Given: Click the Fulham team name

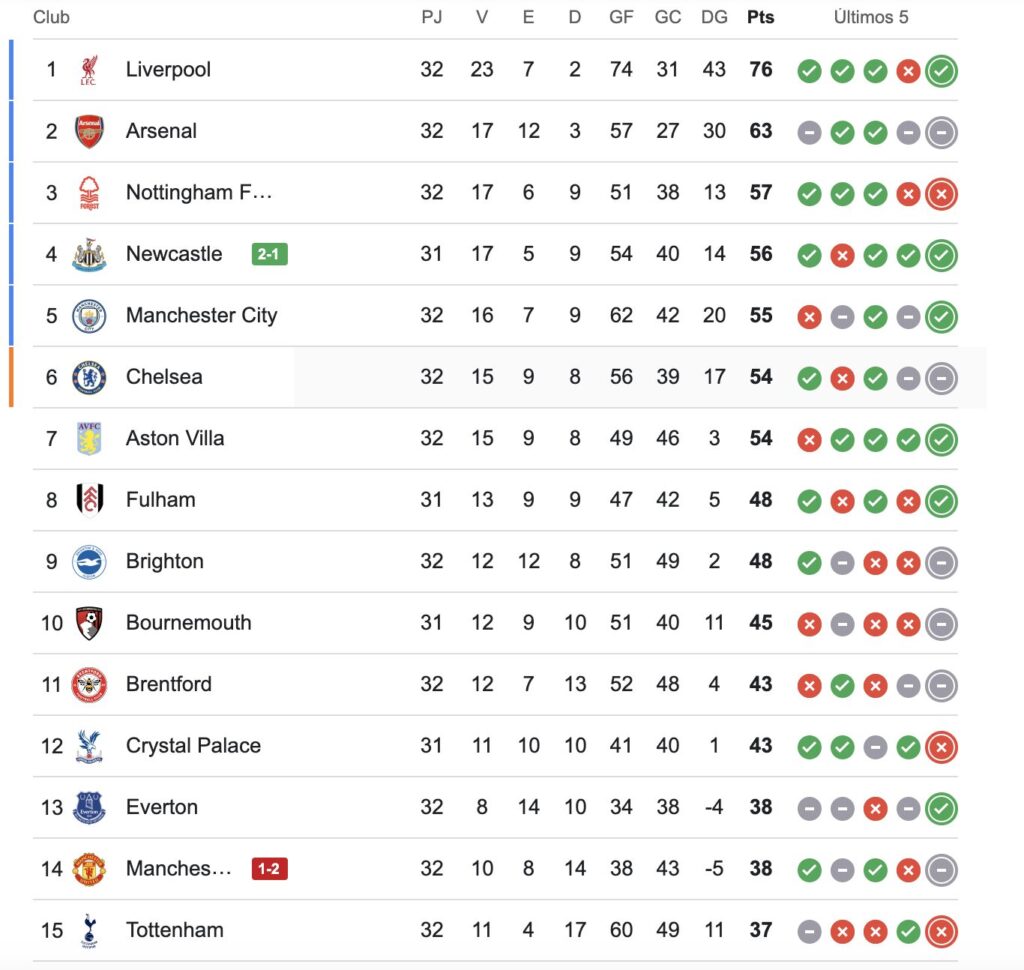Looking at the screenshot, I should coord(161,500).
